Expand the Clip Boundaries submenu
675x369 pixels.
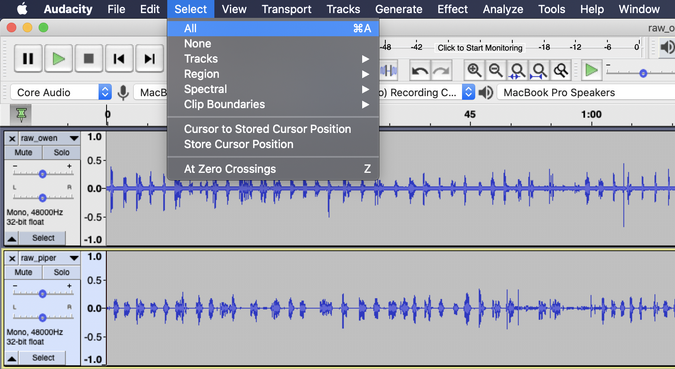point(273,104)
